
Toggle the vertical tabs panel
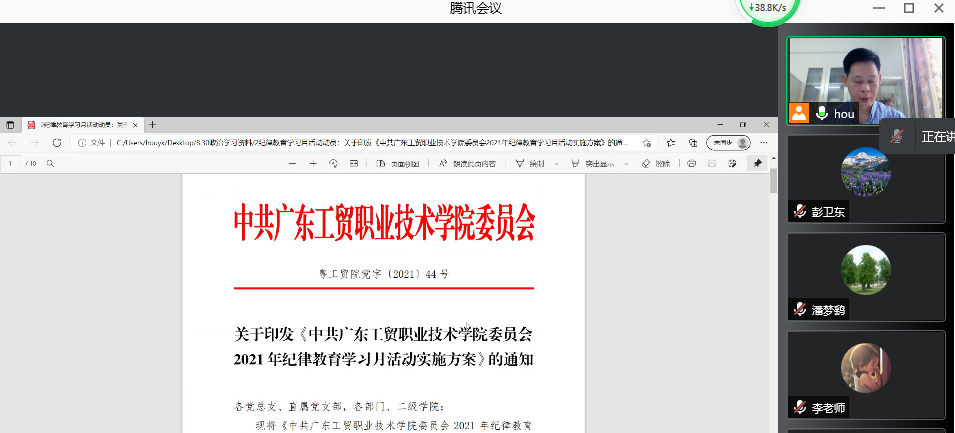(x=11, y=125)
